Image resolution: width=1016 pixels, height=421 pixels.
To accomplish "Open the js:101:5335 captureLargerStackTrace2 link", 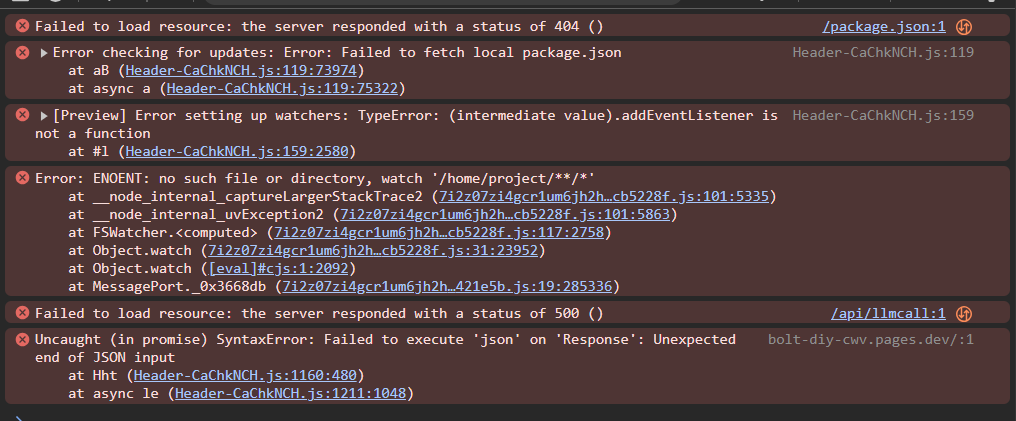I will pos(604,196).
